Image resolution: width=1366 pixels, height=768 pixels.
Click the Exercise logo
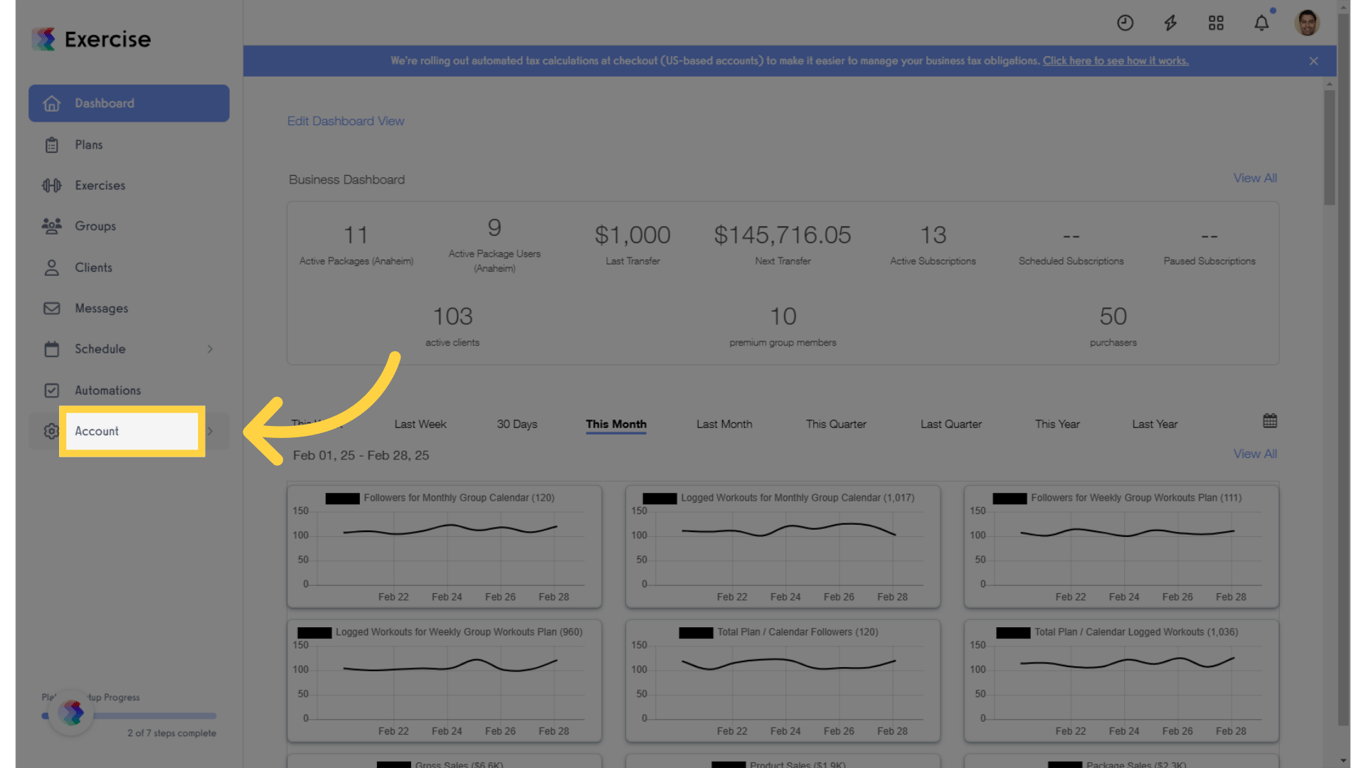pyautogui.click(x=91, y=39)
